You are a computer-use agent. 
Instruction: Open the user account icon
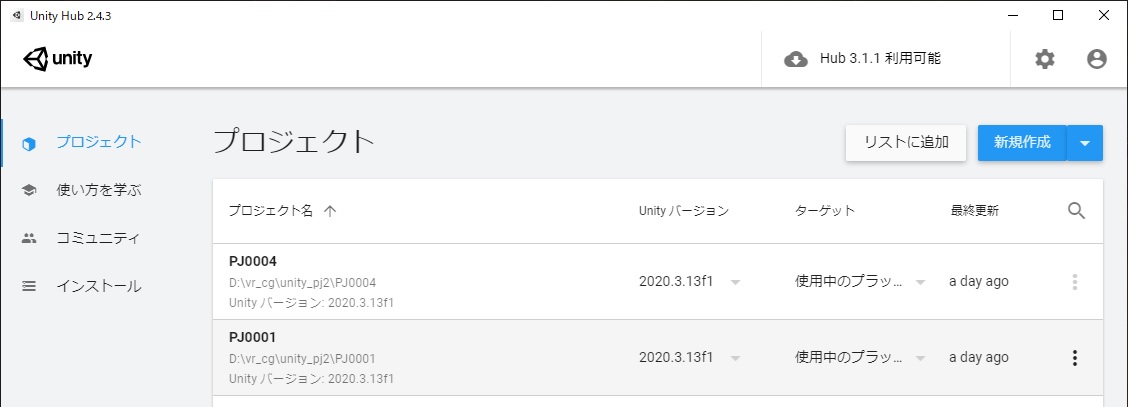click(x=1096, y=60)
